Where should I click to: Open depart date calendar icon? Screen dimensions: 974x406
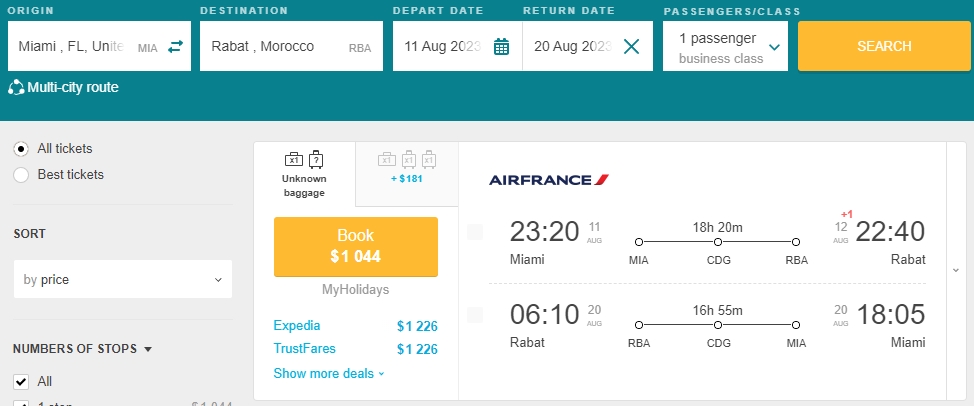pos(502,46)
